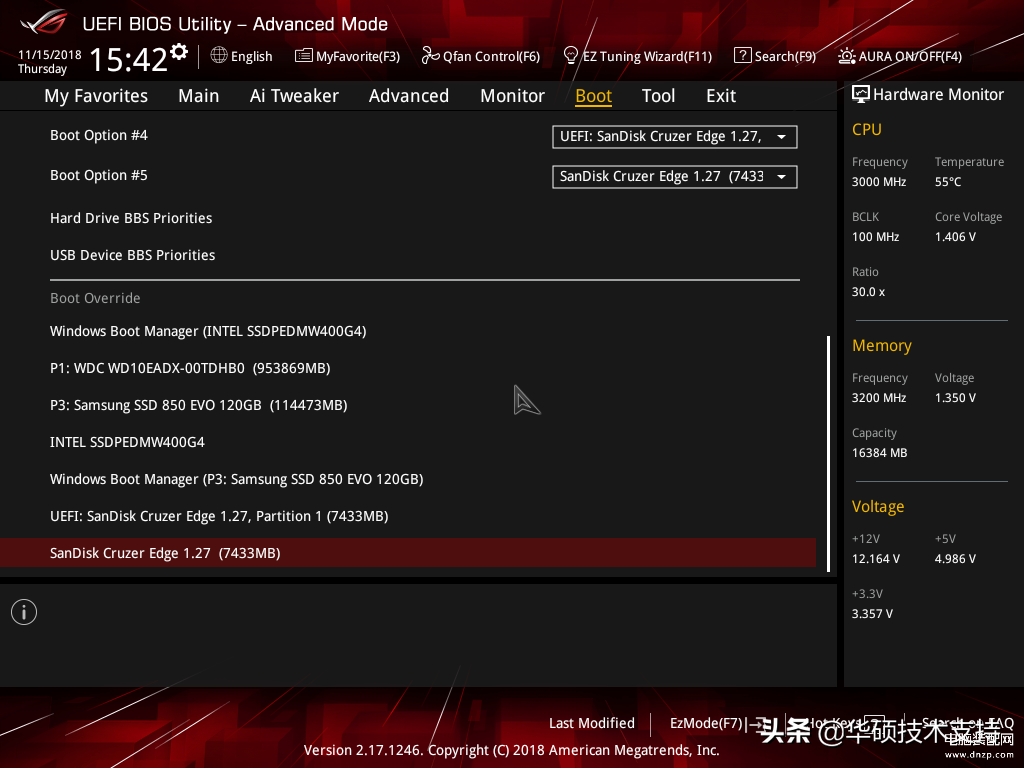Click the Ratio 30.0 x value
Screen dimensions: 1024x768
[x=869, y=292]
